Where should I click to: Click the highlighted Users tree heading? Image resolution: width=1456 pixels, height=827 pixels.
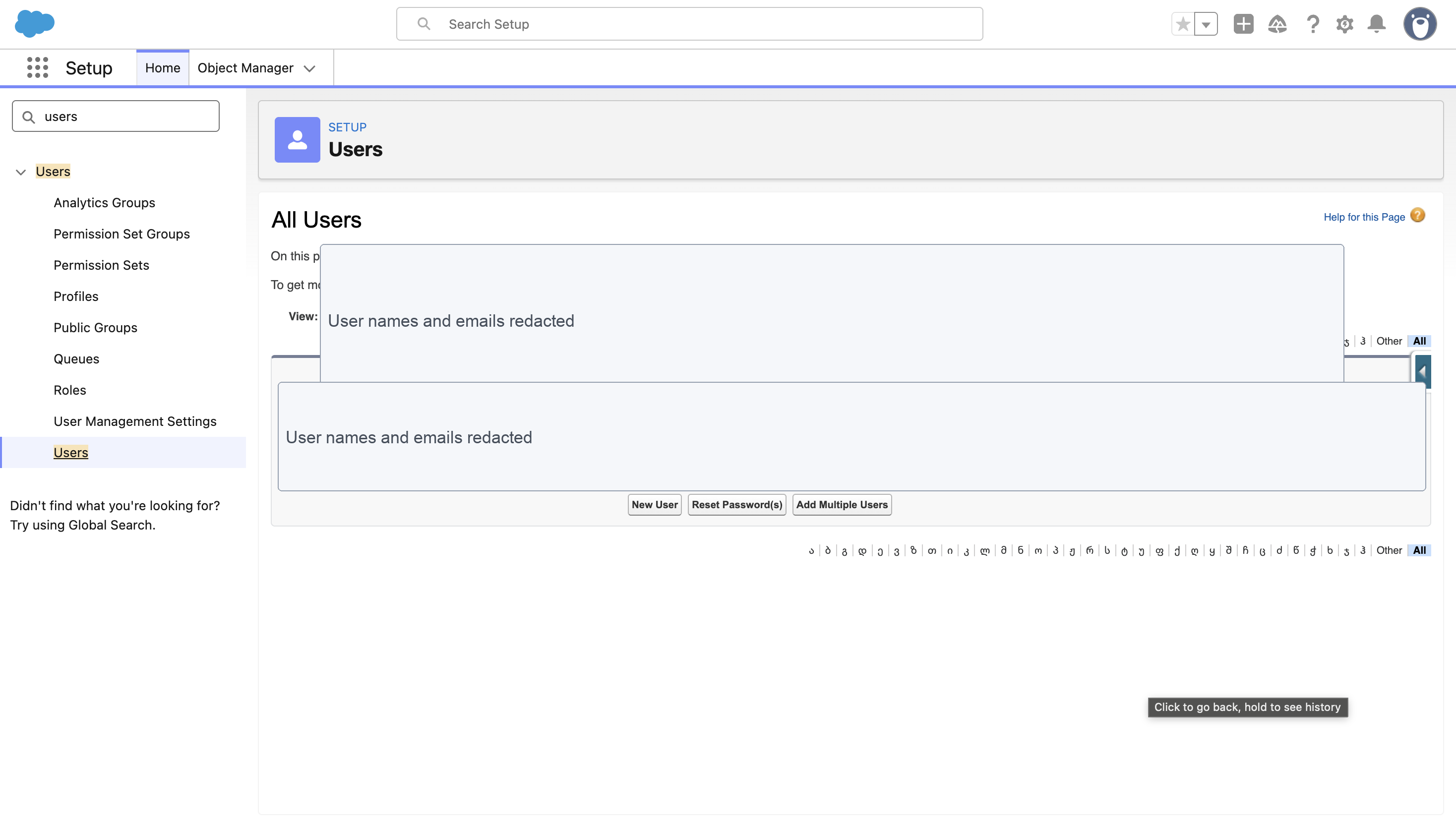tap(53, 171)
